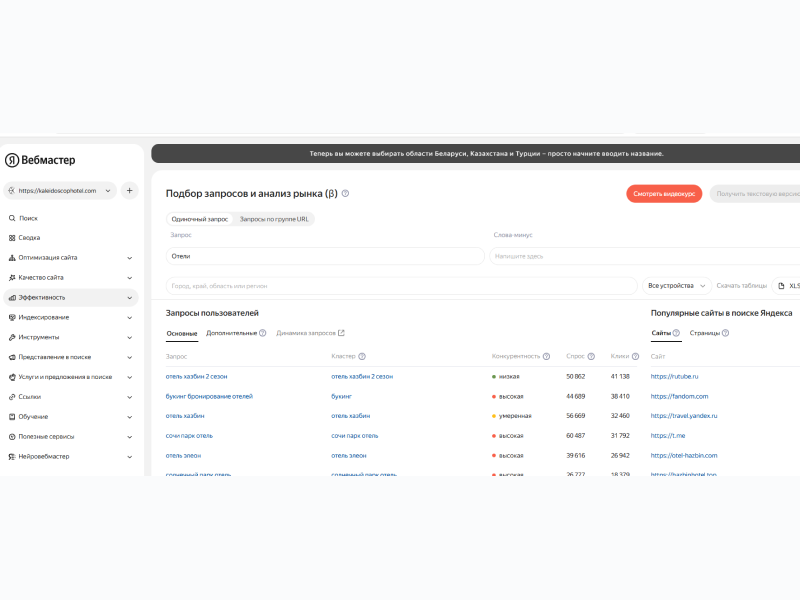The image size is (800, 600).
Task: Click the search icon for Поиск in sidebar
Action: (x=12, y=218)
